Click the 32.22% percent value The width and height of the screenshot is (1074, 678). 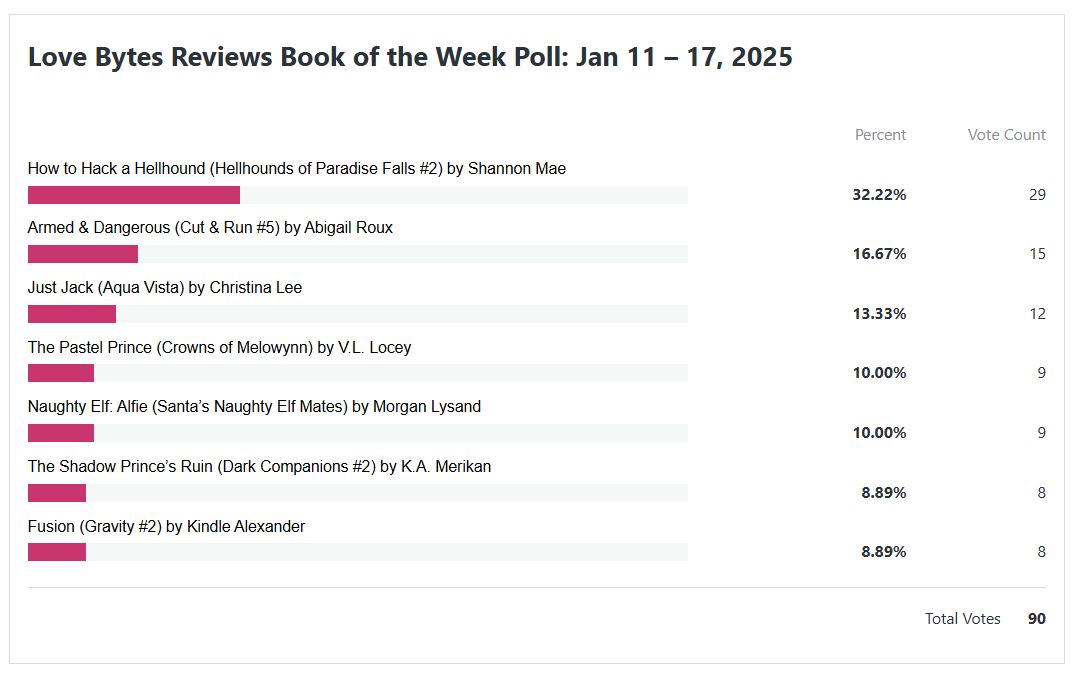pos(879,195)
